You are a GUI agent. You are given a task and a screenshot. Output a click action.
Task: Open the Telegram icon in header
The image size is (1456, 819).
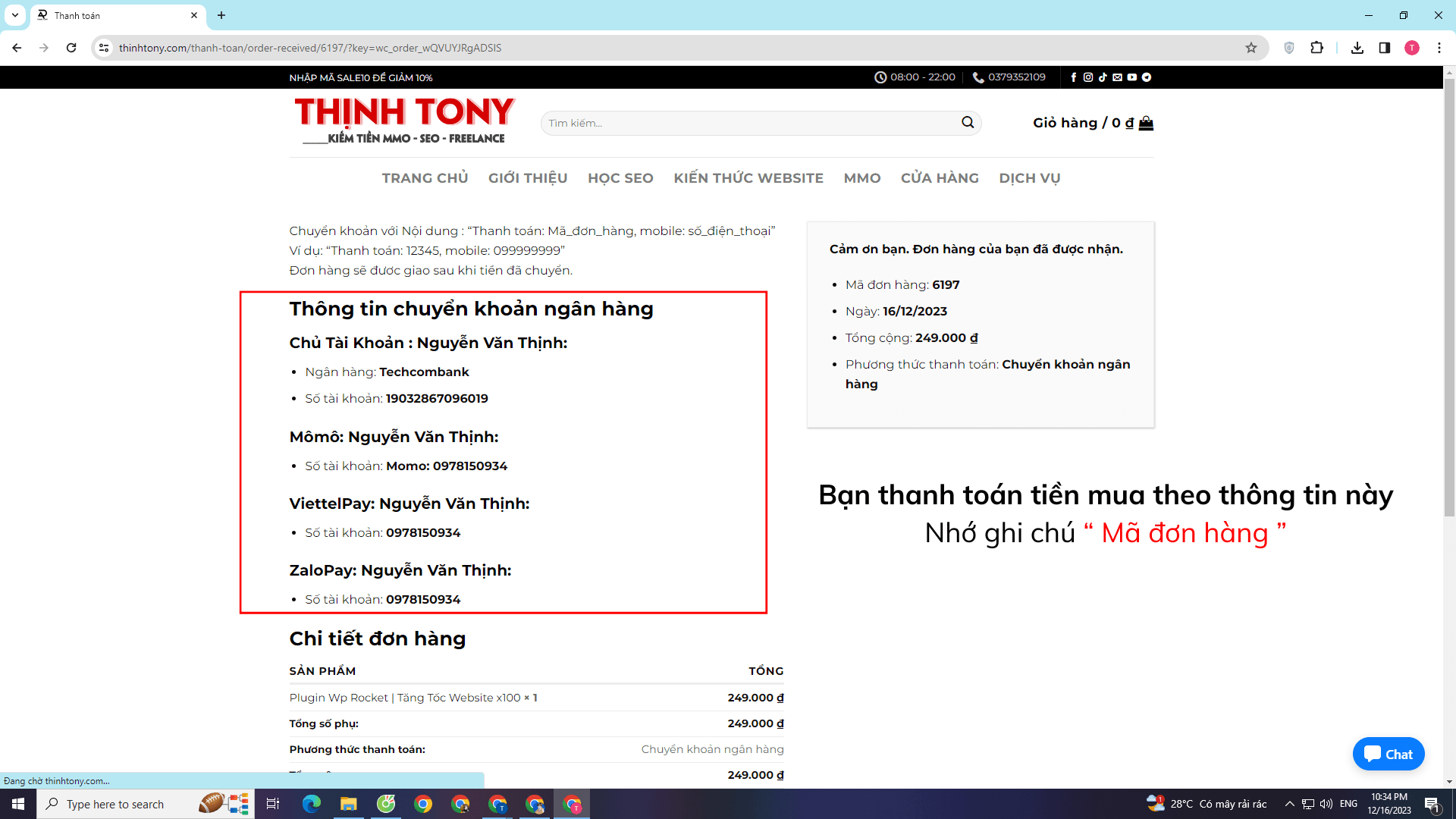[1146, 77]
